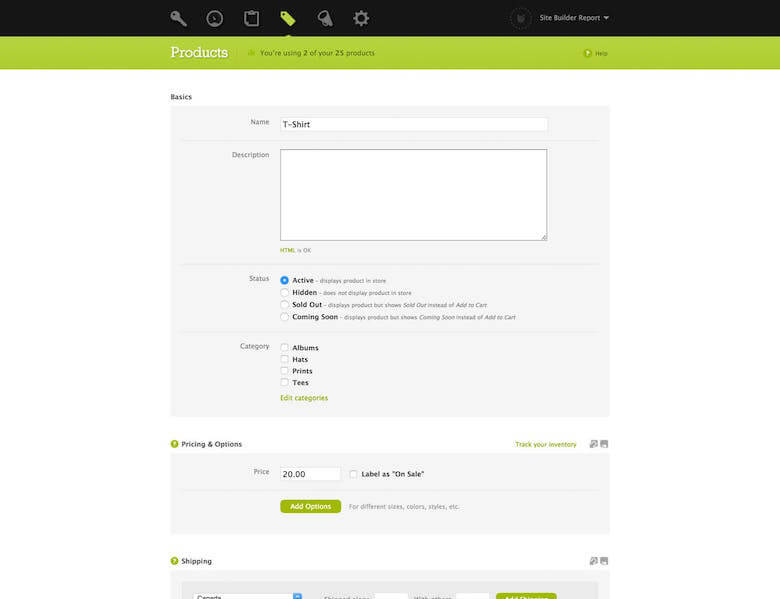Click the Shipping section help icon

[x=175, y=561]
